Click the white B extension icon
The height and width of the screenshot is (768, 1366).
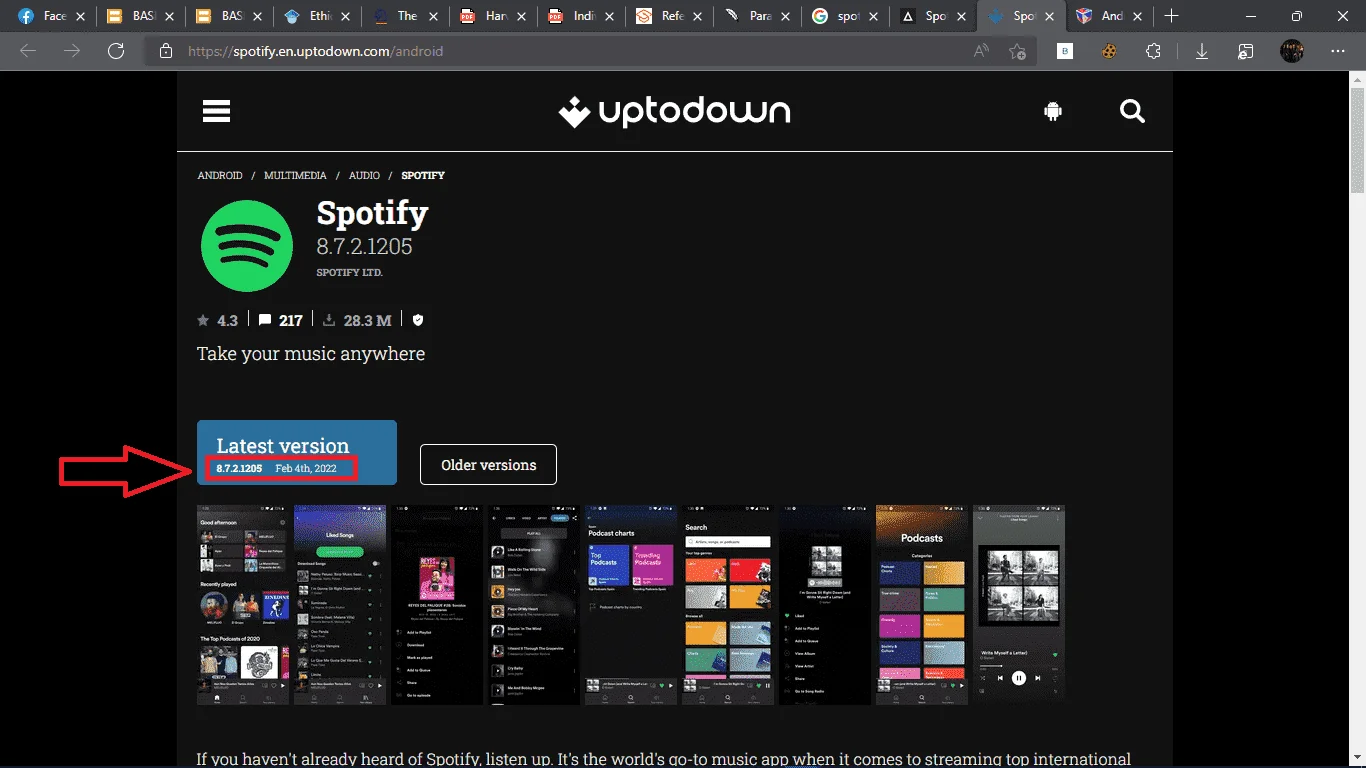tap(1065, 51)
